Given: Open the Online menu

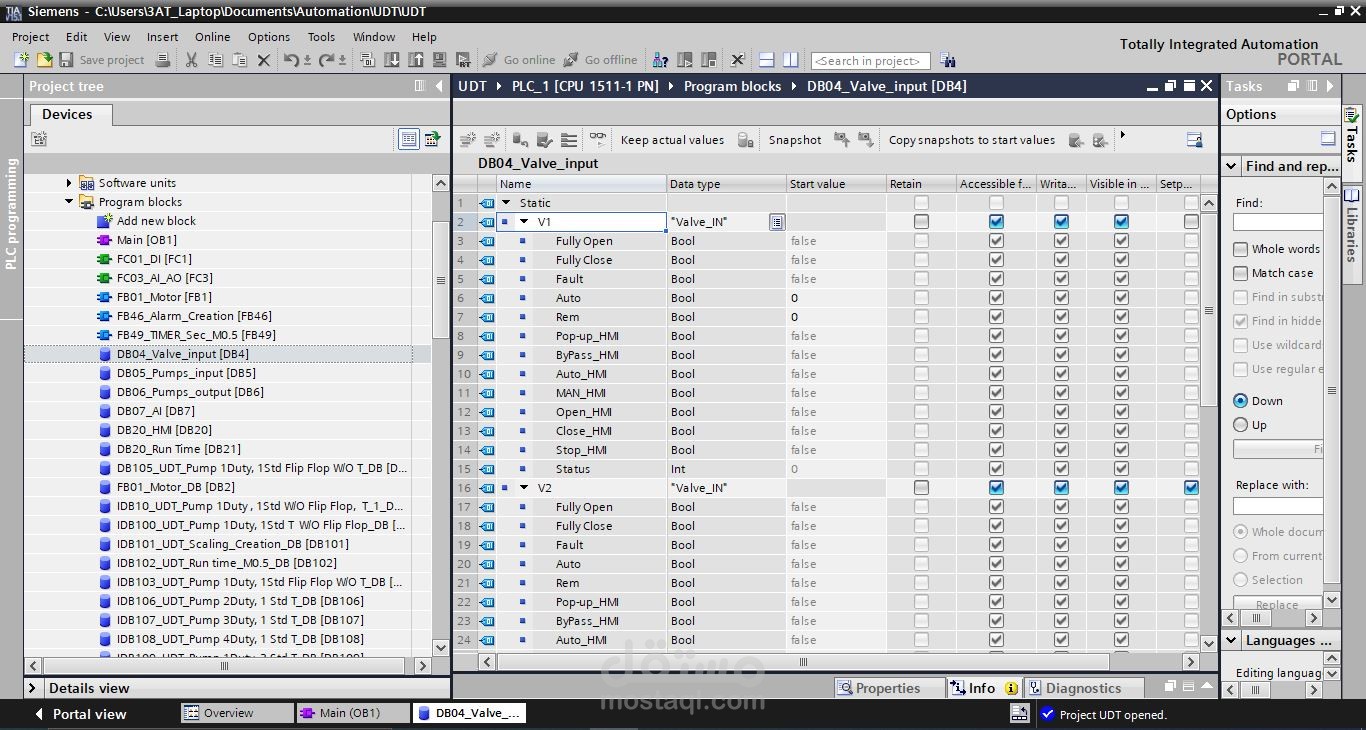Looking at the screenshot, I should 212,37.
